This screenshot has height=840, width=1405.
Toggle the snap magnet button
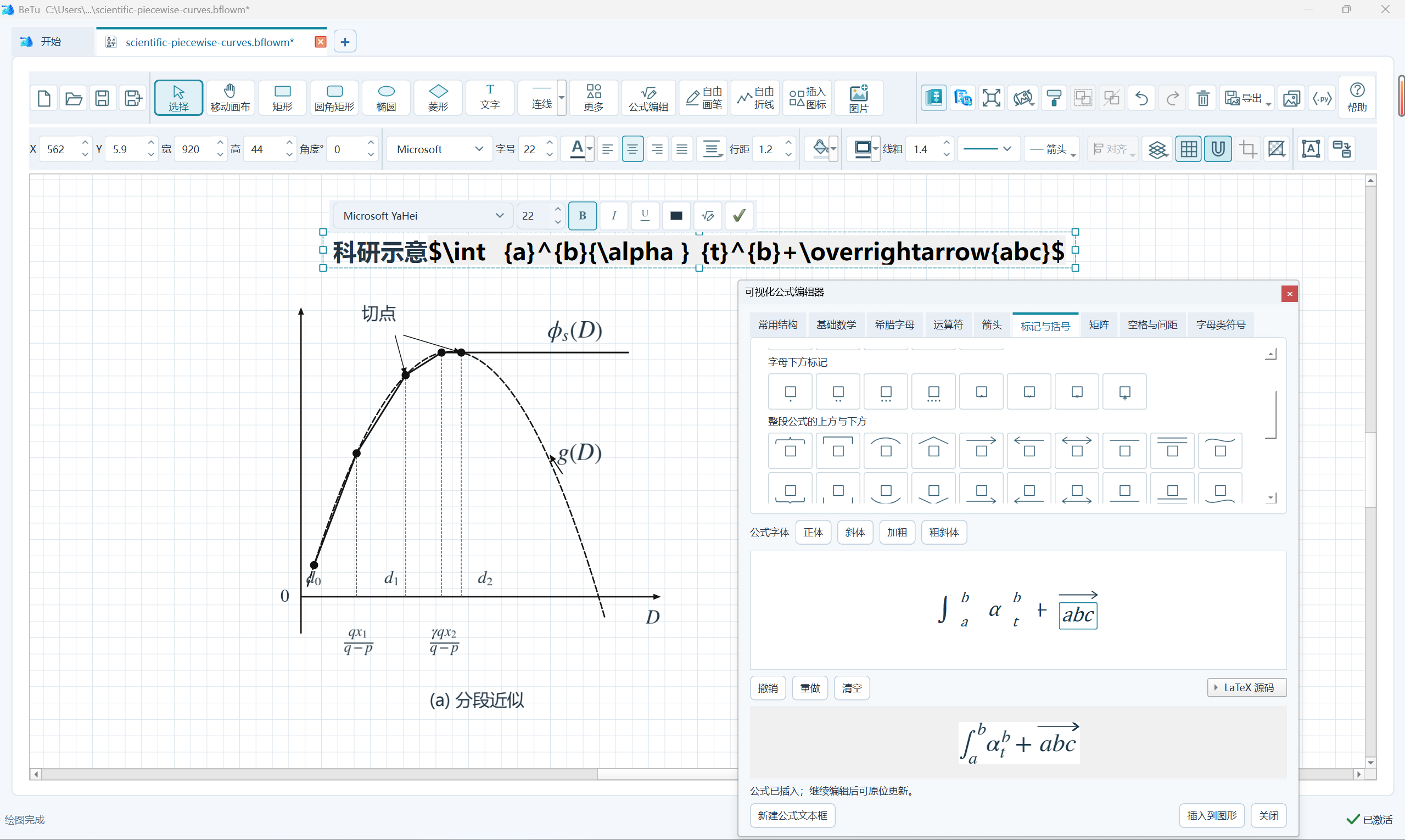(1218, 149)
